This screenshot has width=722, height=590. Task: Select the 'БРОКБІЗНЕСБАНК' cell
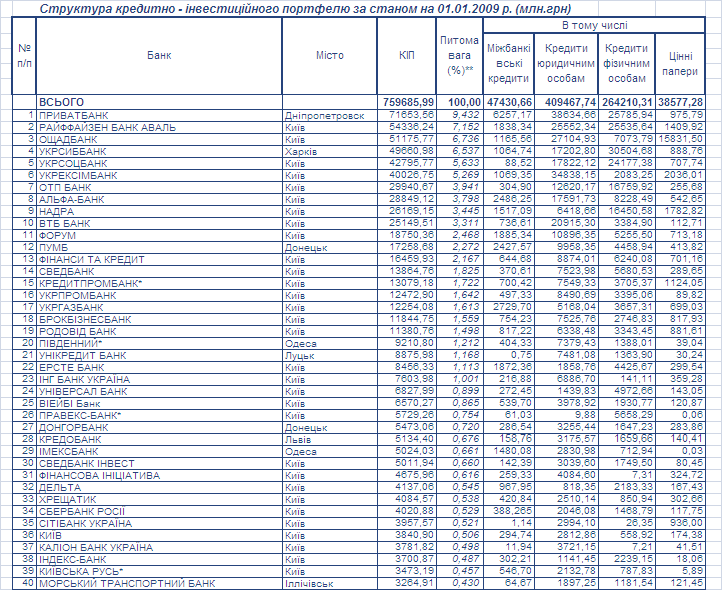(159, 319)
